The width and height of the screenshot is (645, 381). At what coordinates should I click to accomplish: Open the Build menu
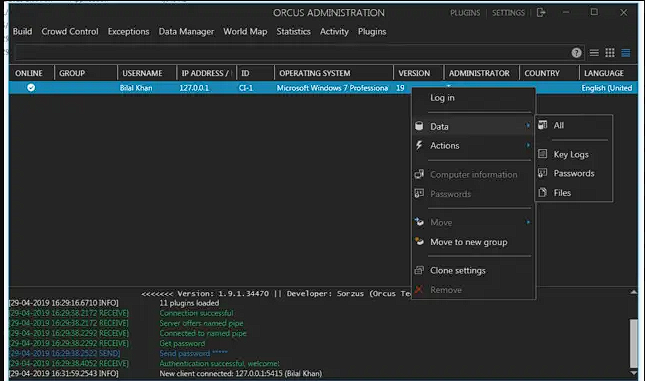click(x=22, y=31)
